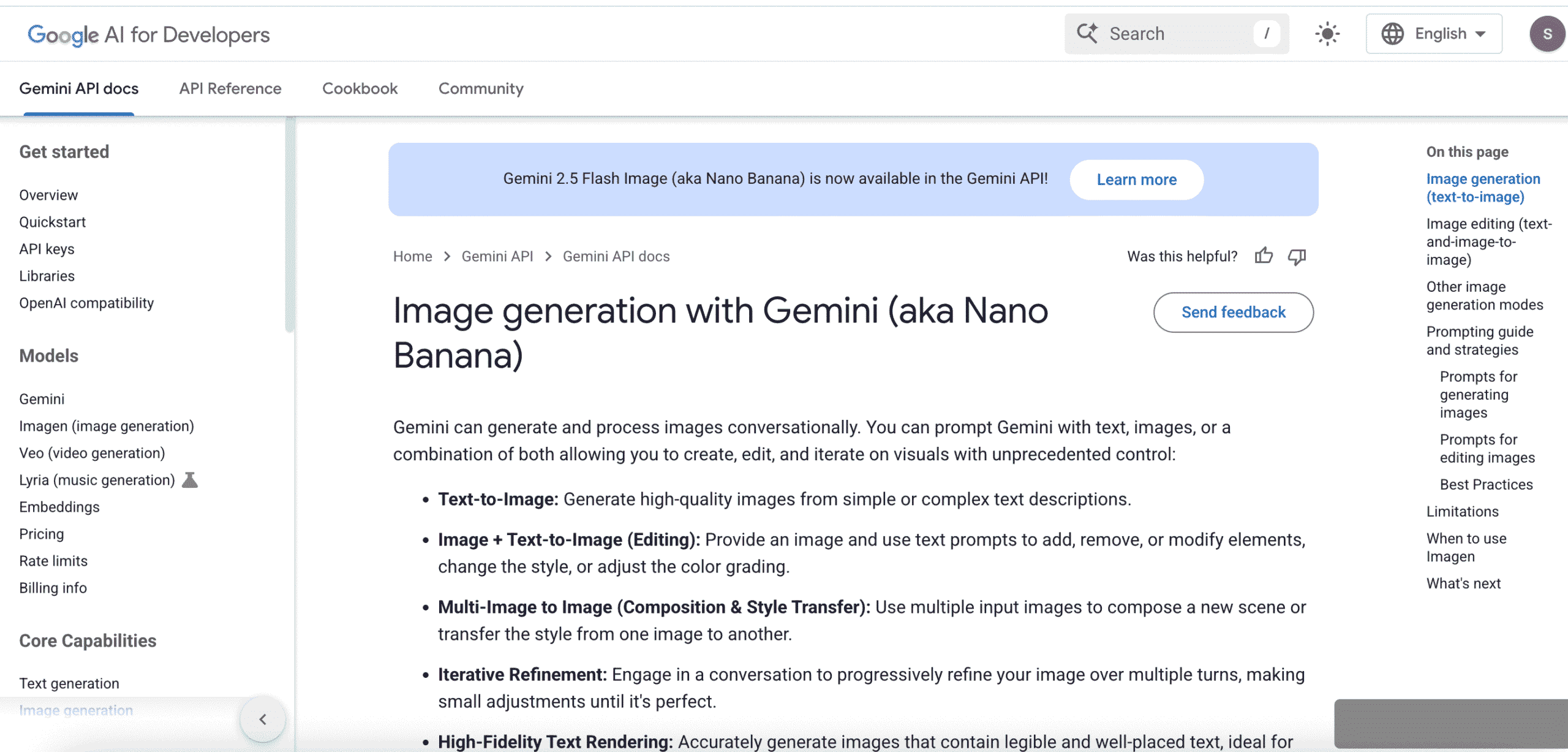Image resolution: width=1568 pixels, height=752 pixels.
Task: Open the S account avatar
Action: 1547,34
